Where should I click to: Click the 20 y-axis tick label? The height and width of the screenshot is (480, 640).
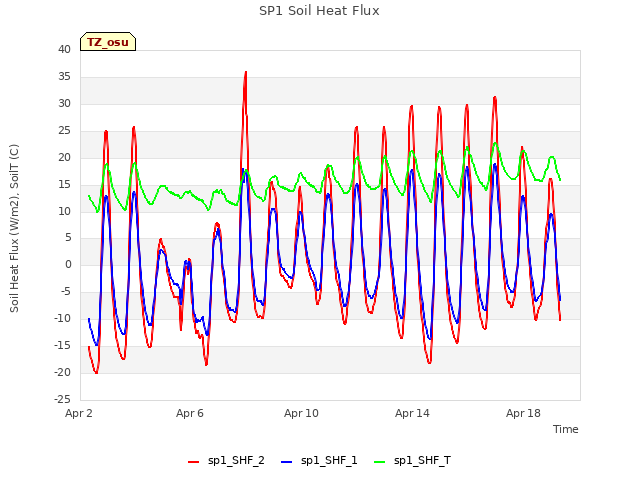(64, 157)
